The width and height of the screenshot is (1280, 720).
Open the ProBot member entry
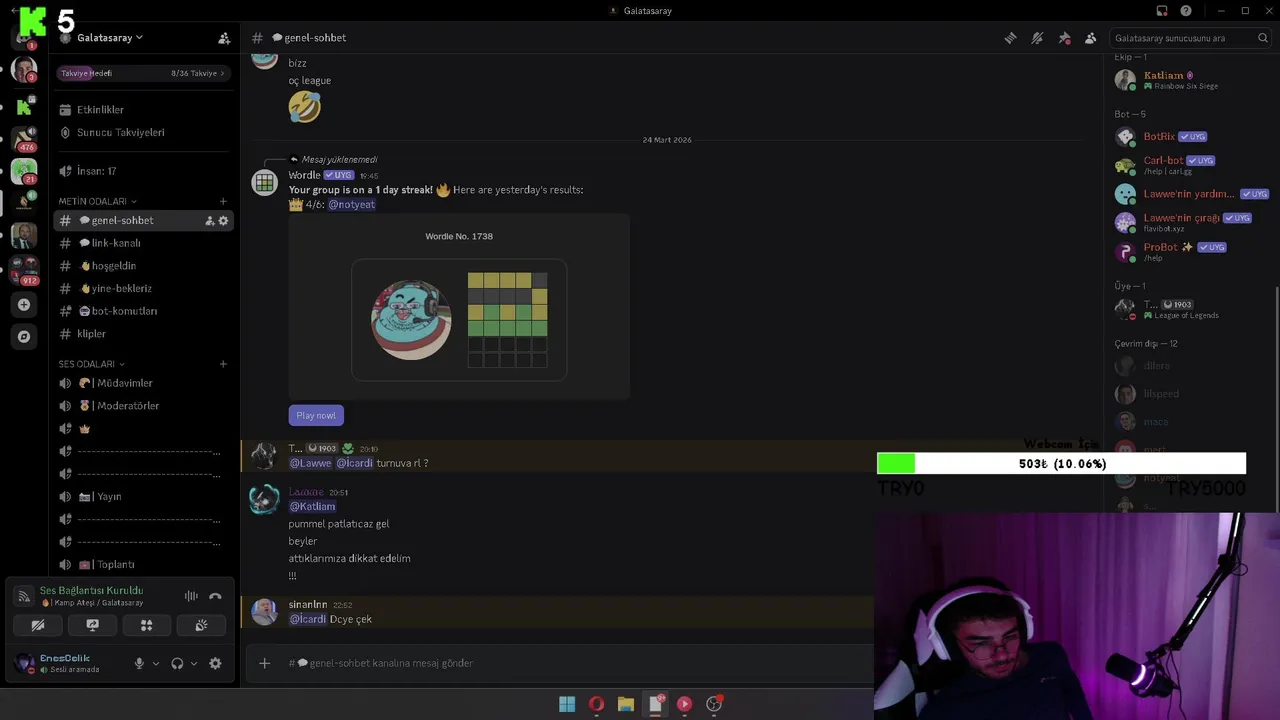[1190, 251]
